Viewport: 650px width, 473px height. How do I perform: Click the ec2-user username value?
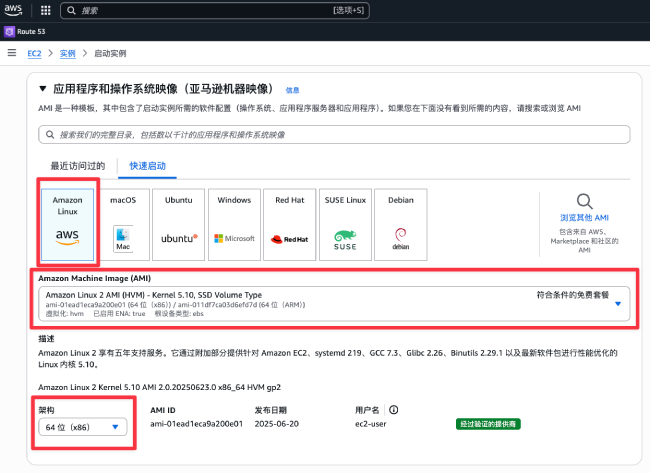tap(371, 424)
